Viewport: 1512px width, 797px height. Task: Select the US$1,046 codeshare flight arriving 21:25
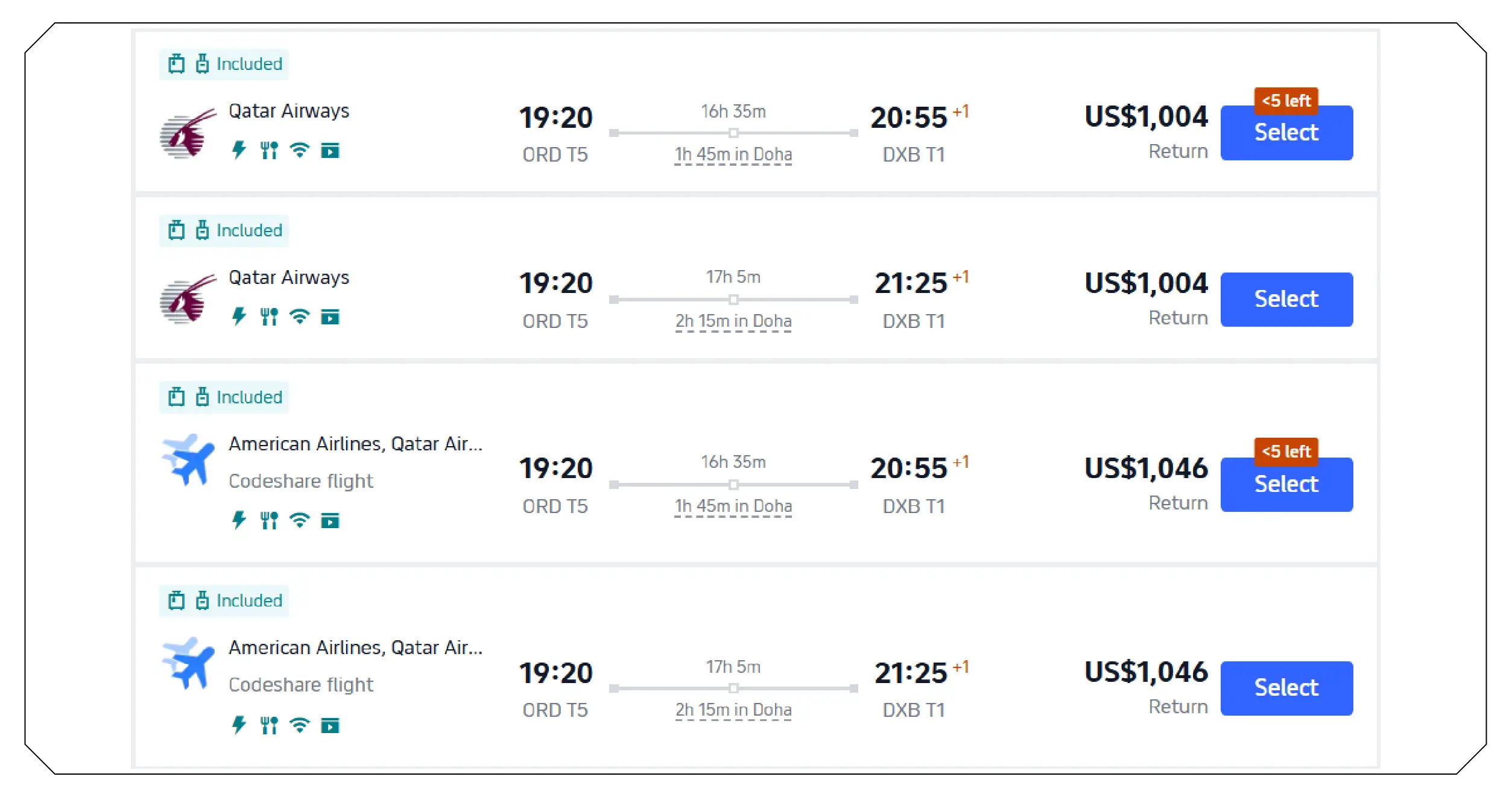click(1286, 688)
